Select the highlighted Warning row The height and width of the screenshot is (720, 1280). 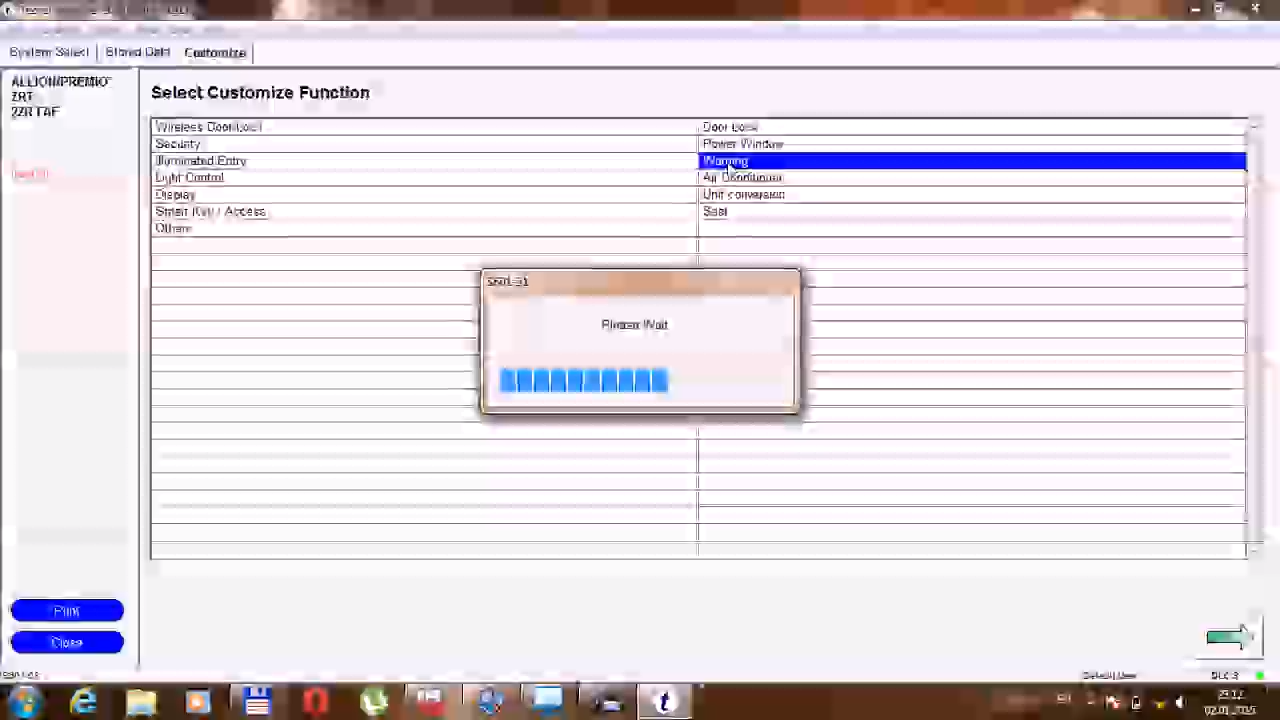972,161
